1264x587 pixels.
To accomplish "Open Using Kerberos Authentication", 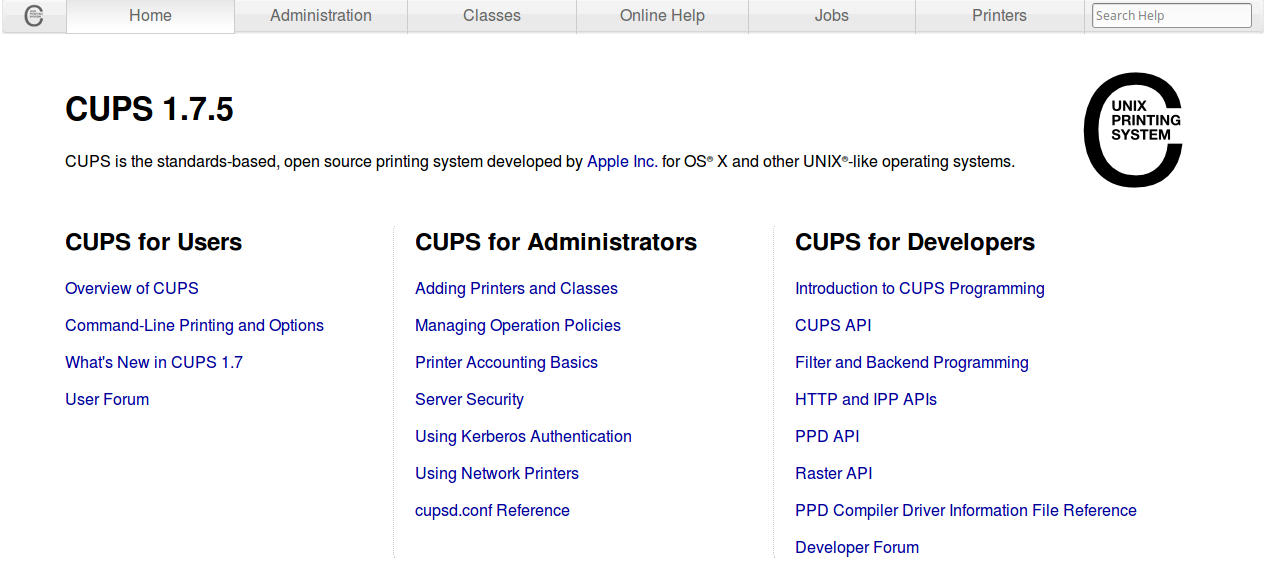I will pos(523,436).
